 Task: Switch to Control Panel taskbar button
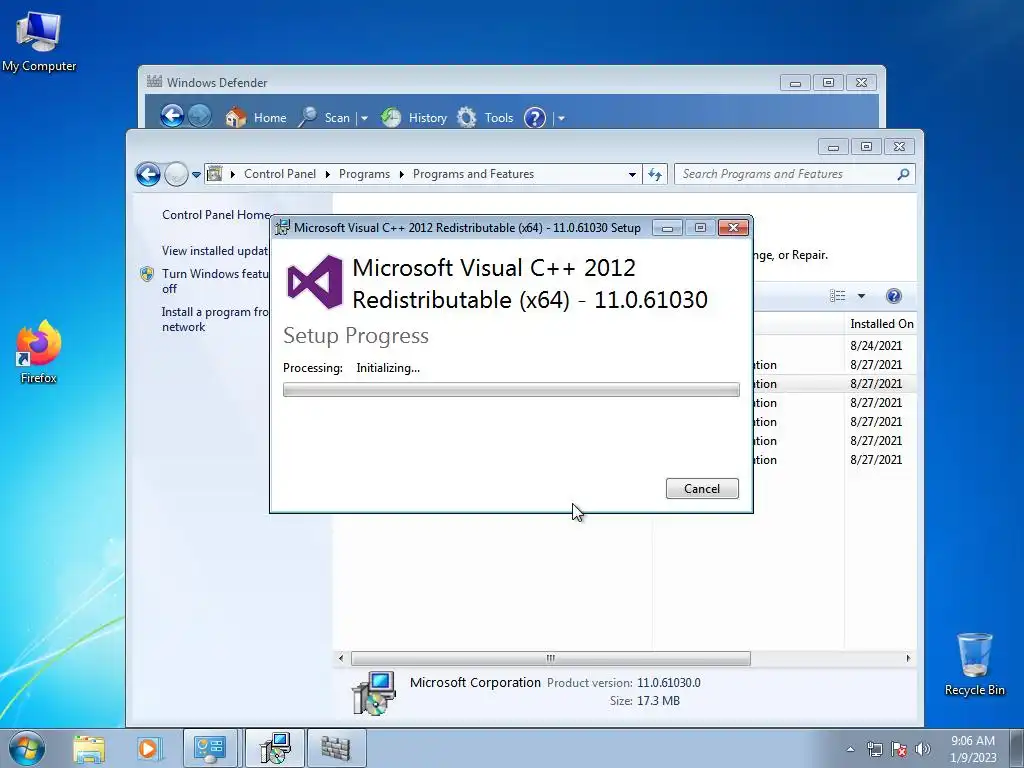210,748
